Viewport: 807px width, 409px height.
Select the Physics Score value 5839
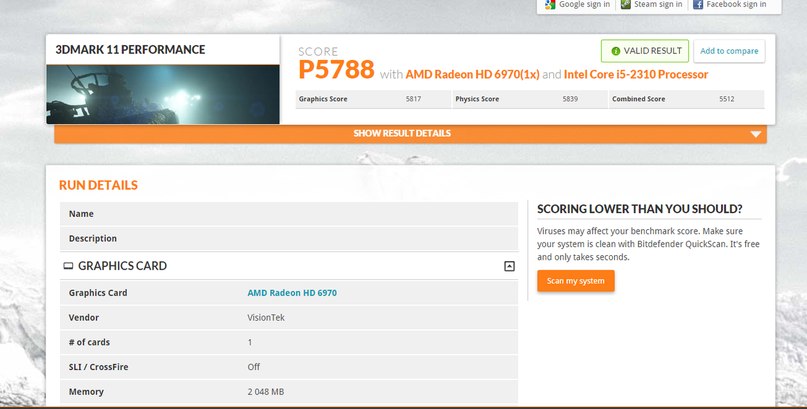click(570, 99)
